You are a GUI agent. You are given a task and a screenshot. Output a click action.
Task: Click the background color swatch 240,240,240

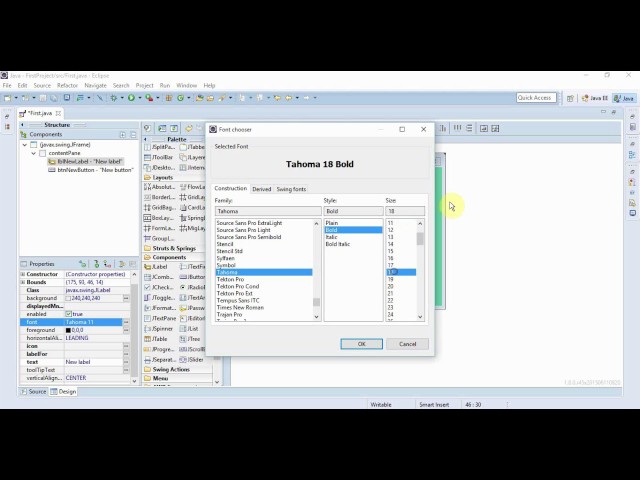tap(68, 298)
